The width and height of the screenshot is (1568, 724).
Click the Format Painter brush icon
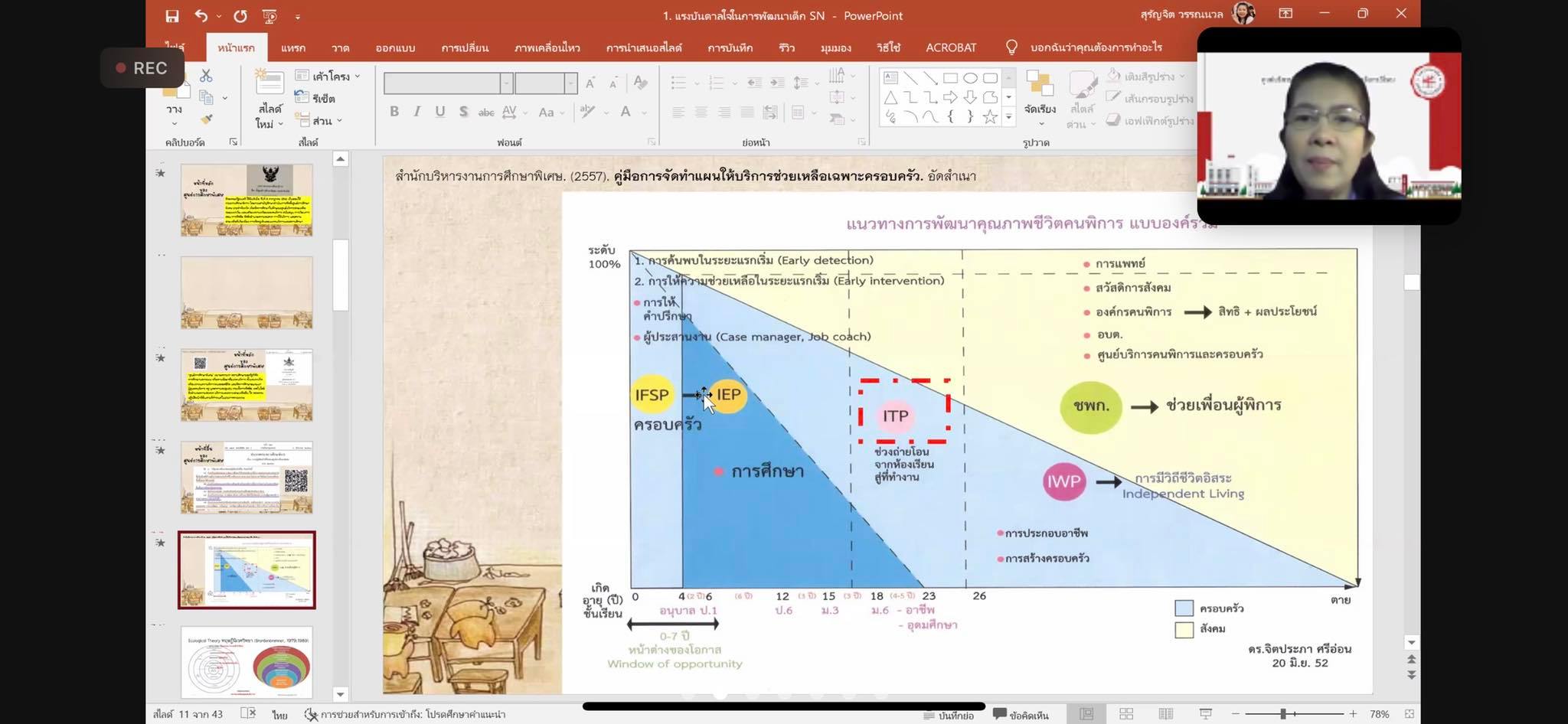206,119
